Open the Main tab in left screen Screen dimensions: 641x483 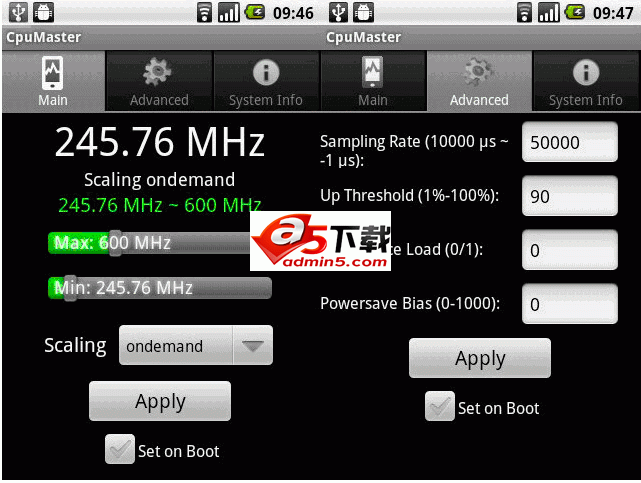(x=53, y=81)
